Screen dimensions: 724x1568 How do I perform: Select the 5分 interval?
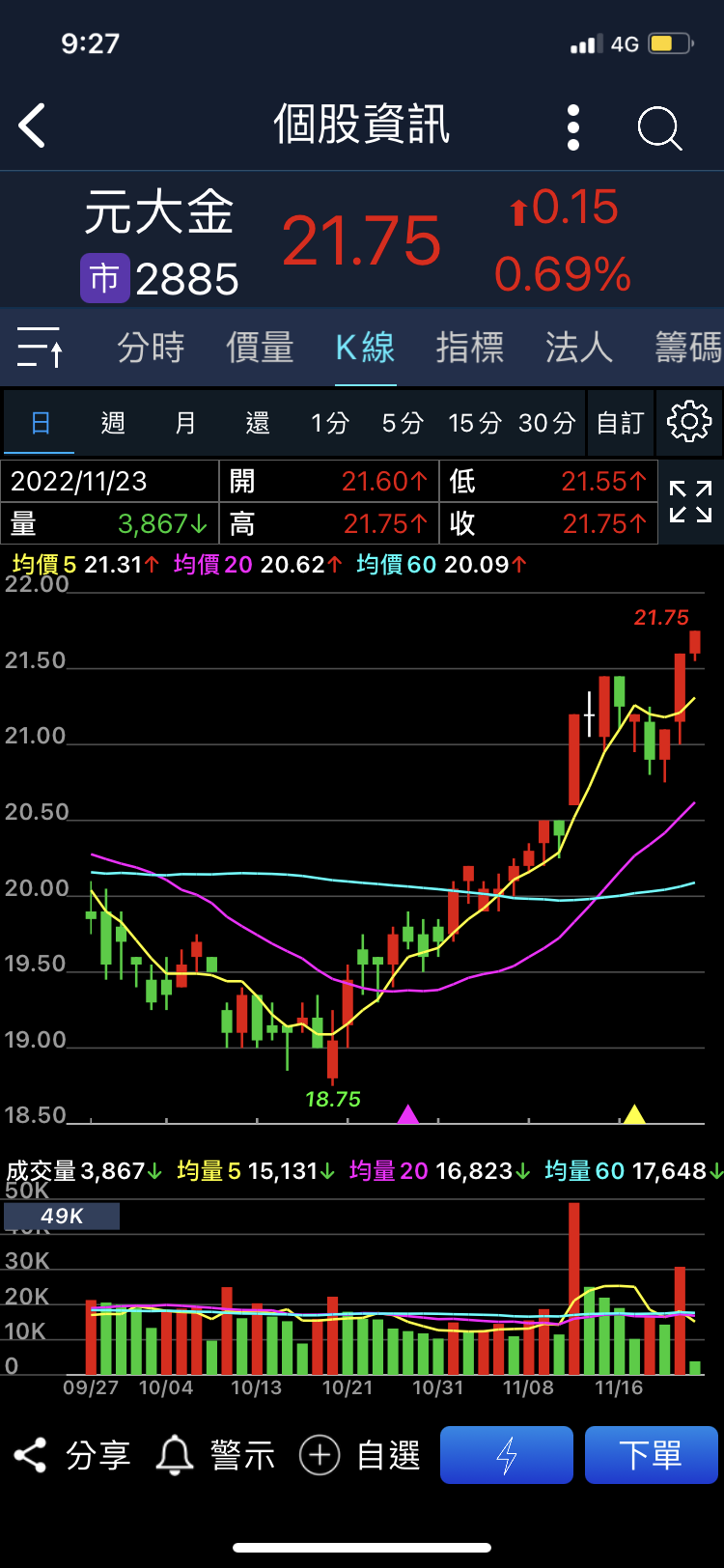point(403,423)
